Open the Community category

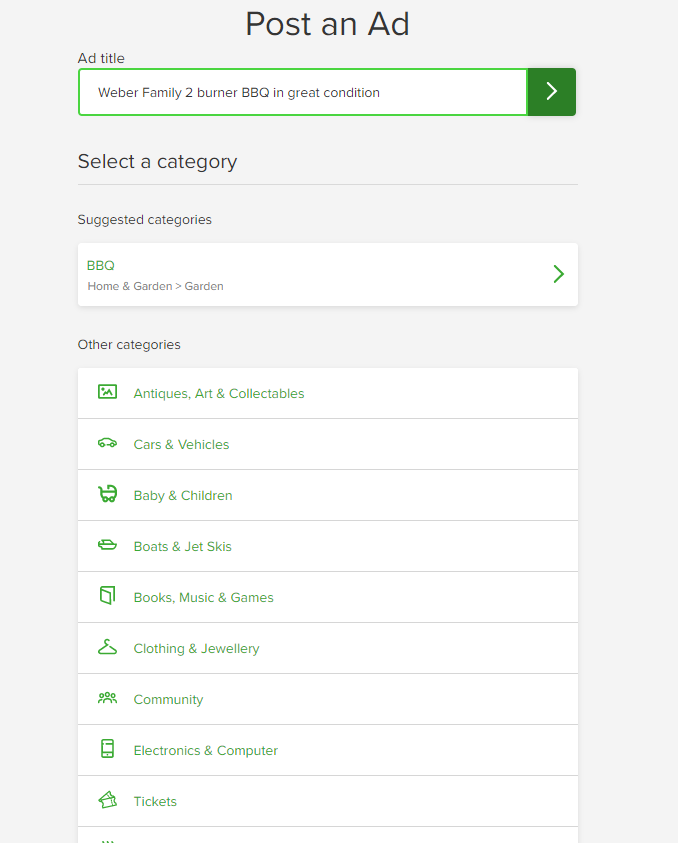328,699
